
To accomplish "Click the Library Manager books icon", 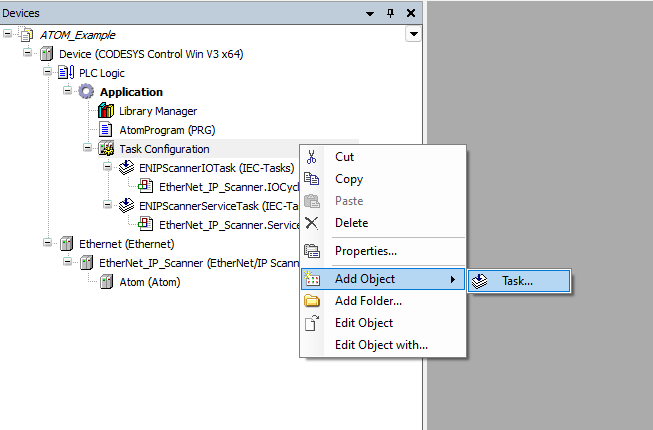I will 106,111.
